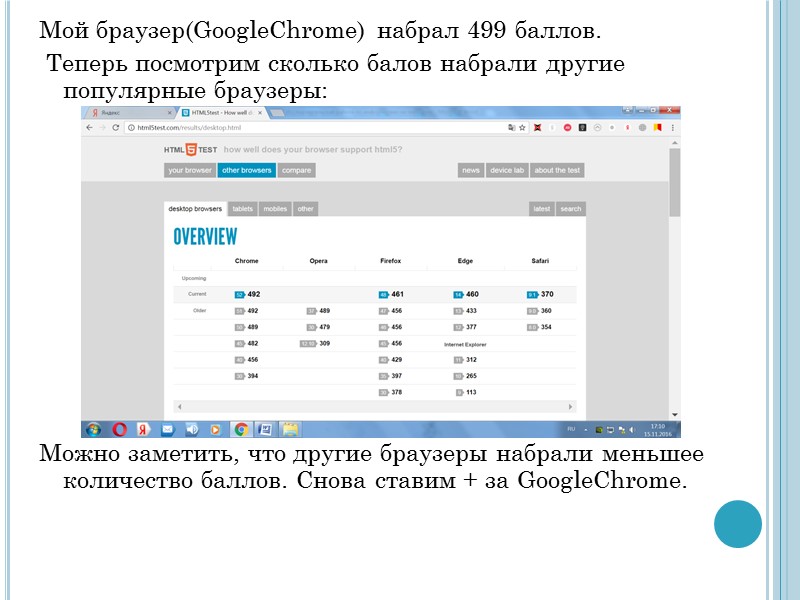
Task: Open the Yandex taskbar icon
Action: 143,430
